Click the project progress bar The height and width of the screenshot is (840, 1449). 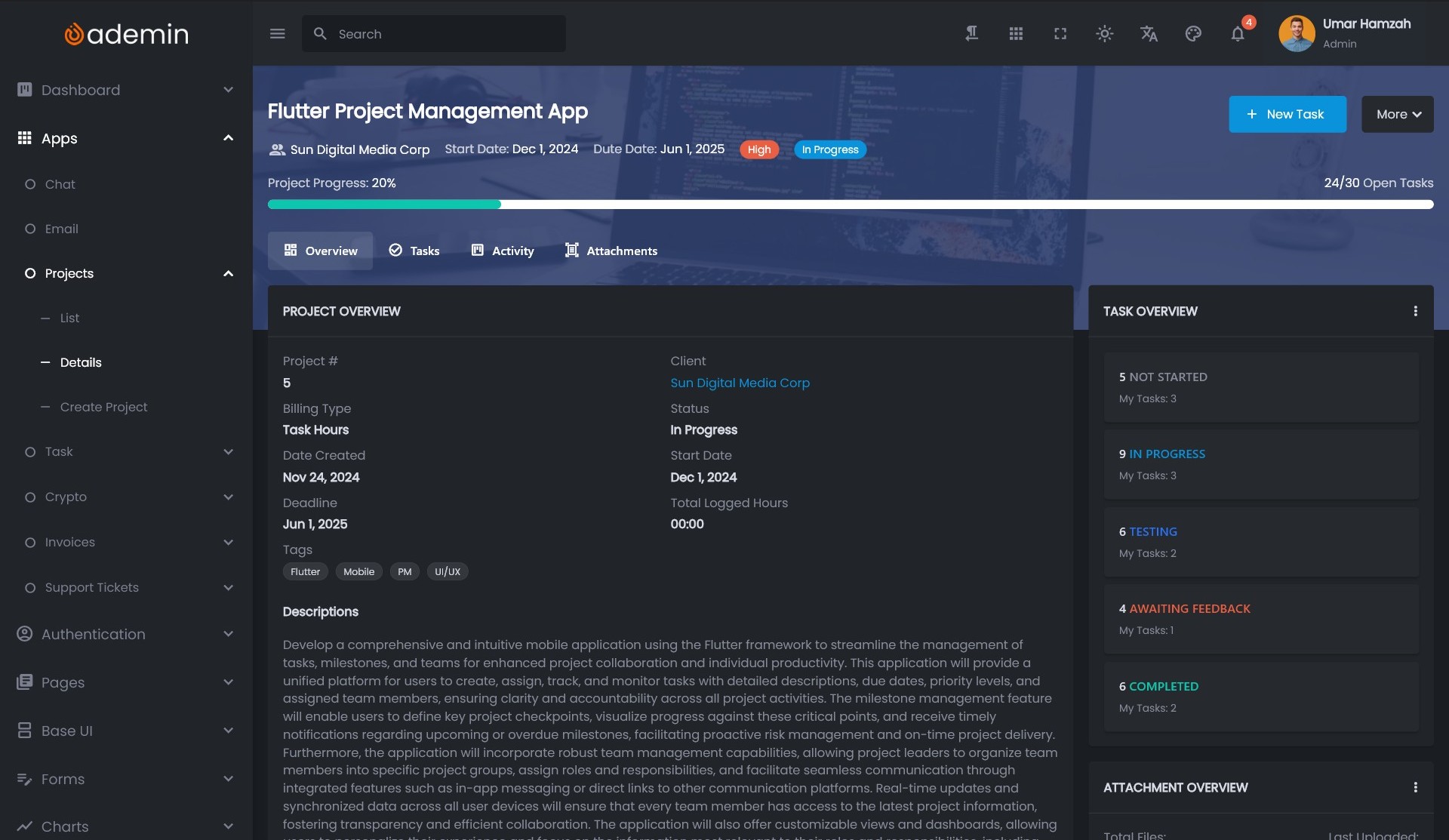pos(850,205)
